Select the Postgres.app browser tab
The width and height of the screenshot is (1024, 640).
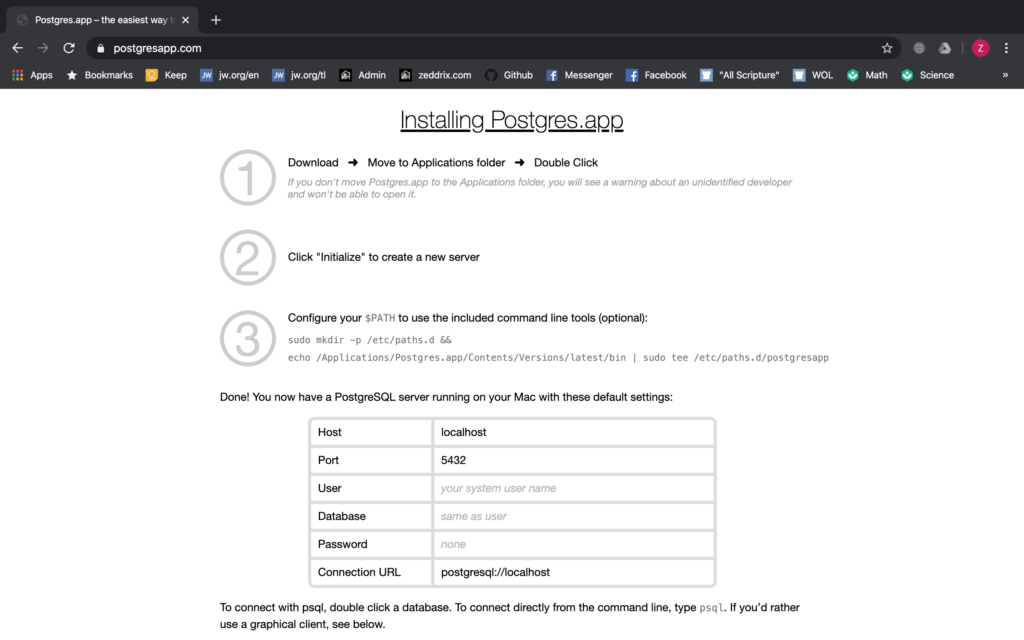(x=103, y=20)
